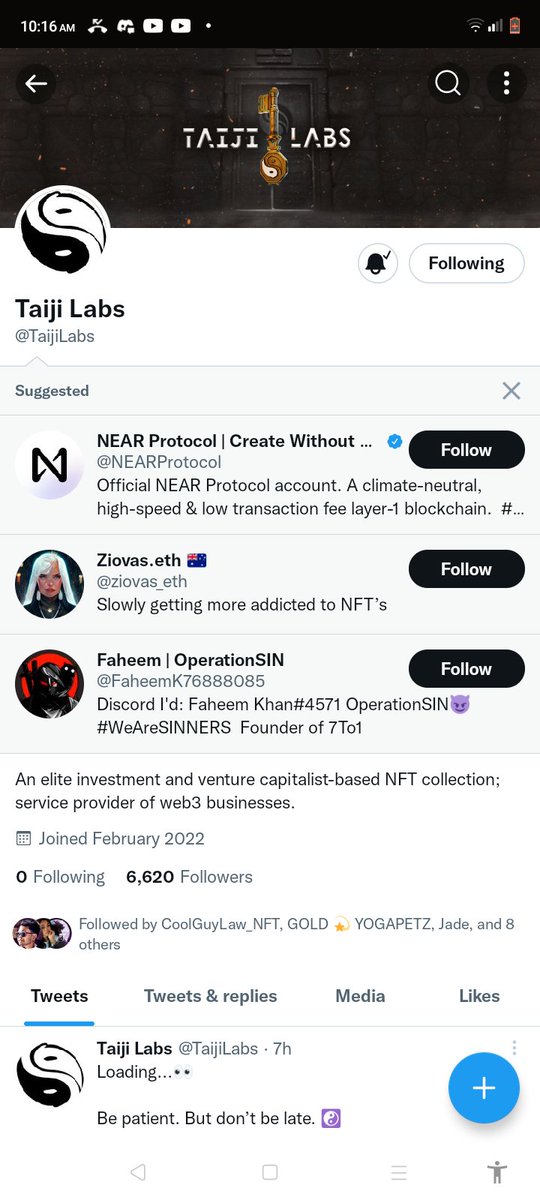The height and width of the screenshot is (1200, 540).
Task: Open Taiji Labs yin-yang profile picture
Action: click(63, 232)
